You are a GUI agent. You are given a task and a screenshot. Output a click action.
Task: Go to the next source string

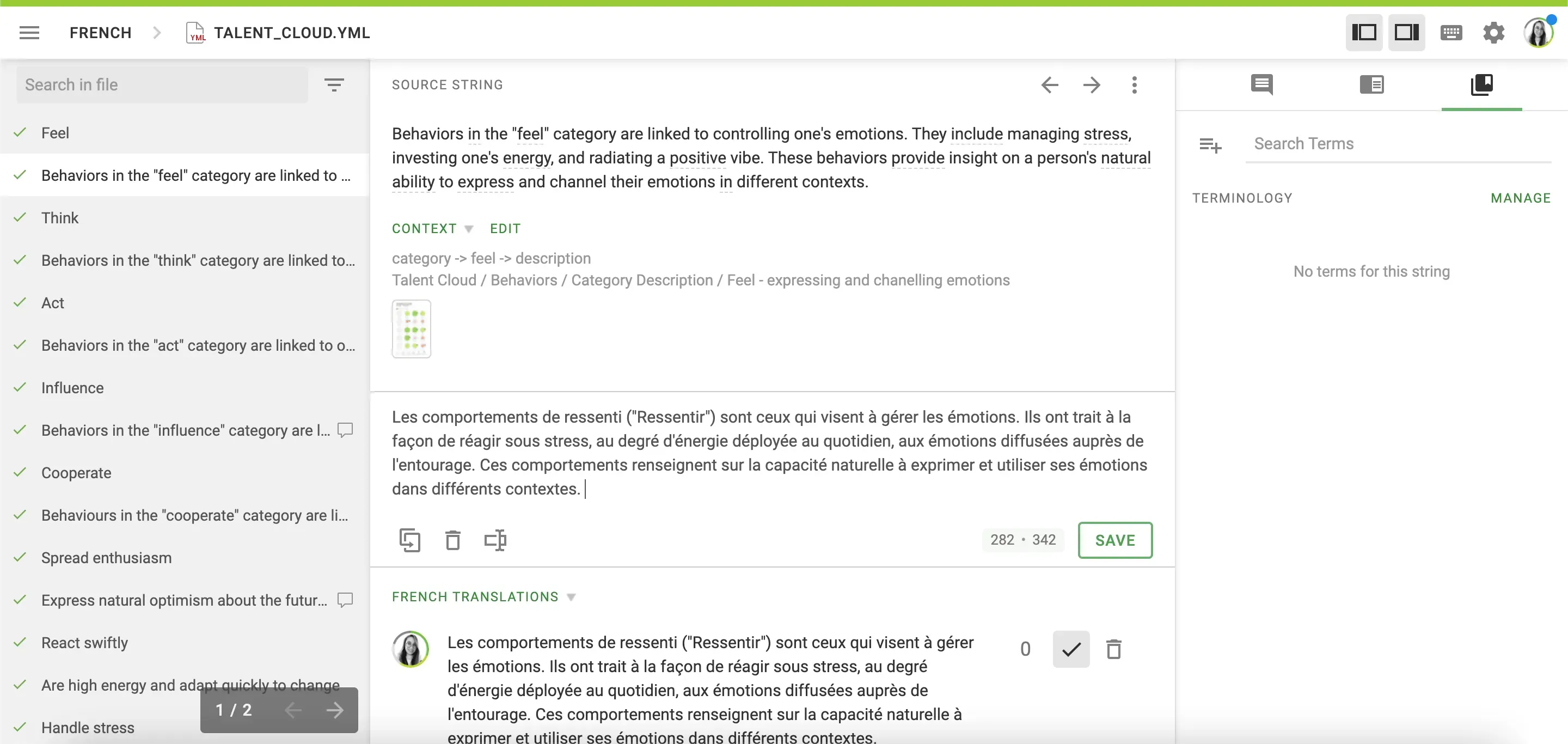click(1092, 84)
